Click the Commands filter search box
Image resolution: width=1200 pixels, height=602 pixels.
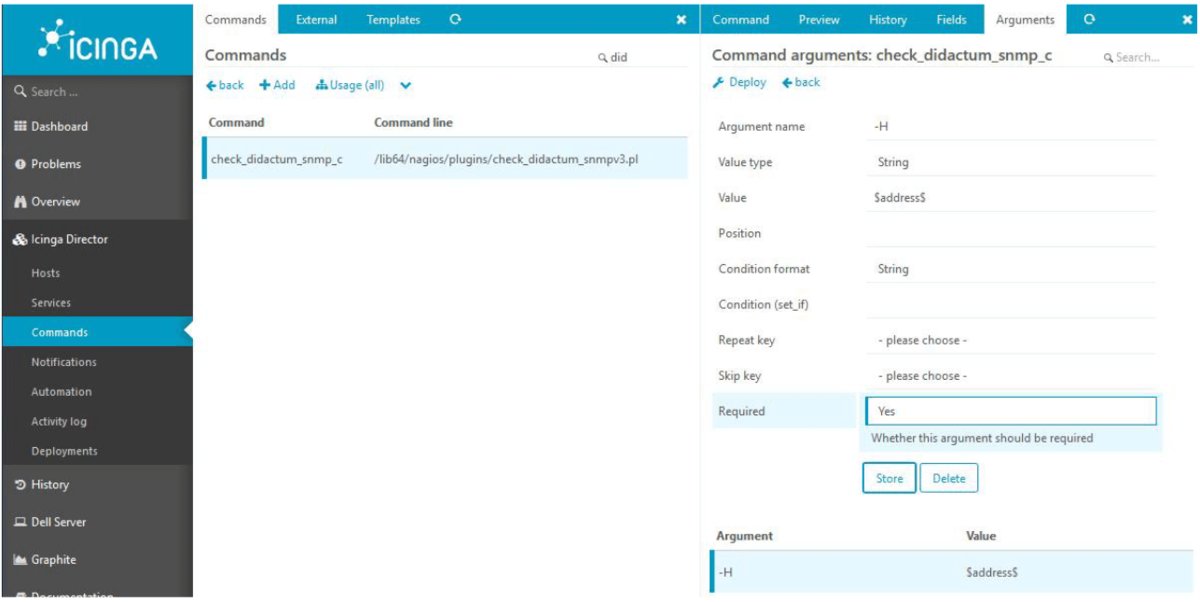tap(640, 58)
